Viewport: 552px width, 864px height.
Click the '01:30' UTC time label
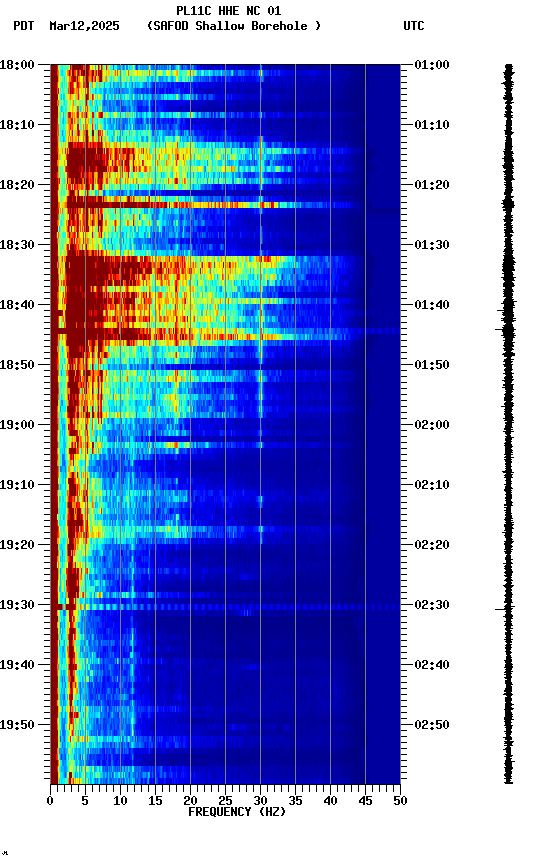click(432, 245)
